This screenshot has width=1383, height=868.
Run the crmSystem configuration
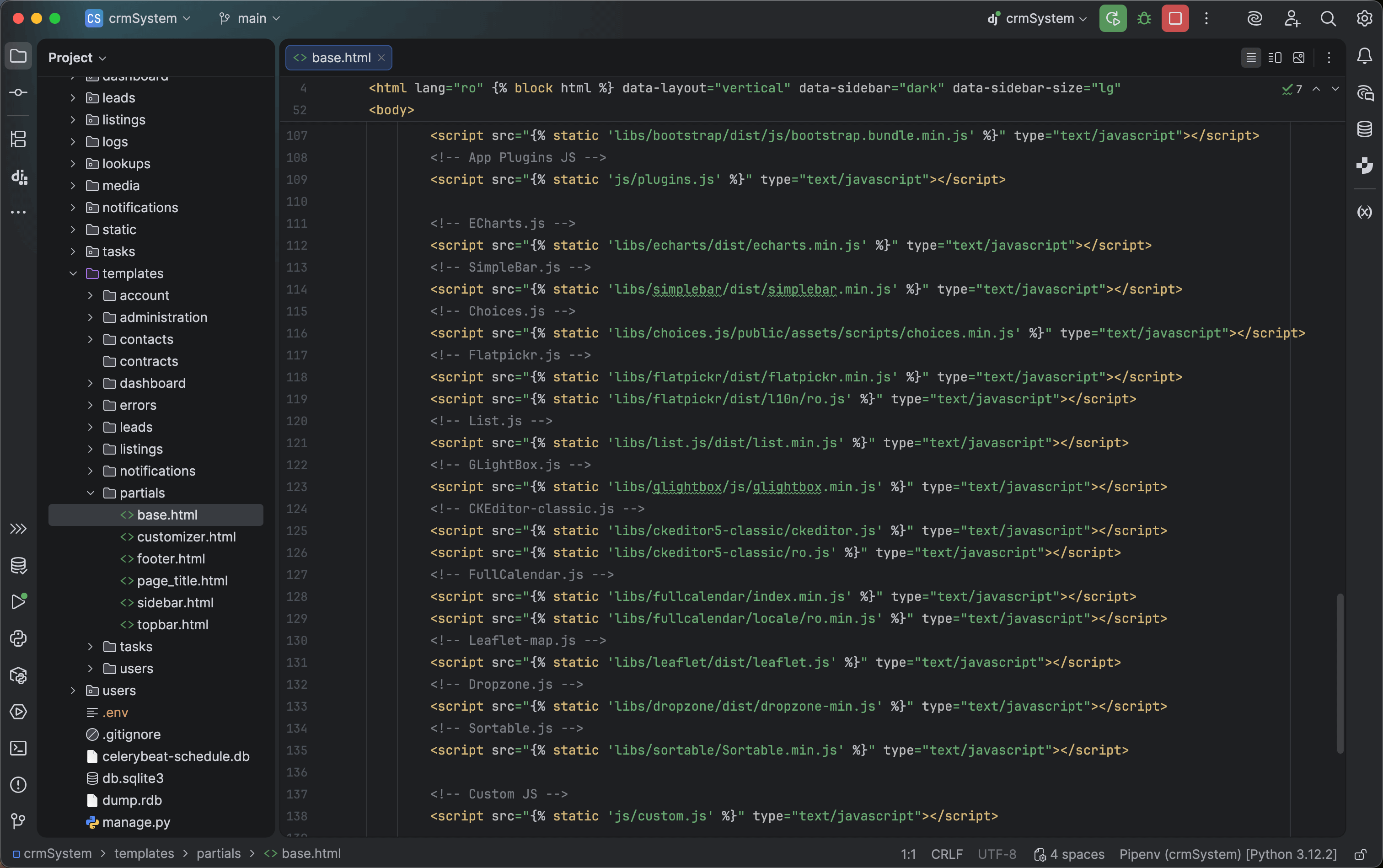(x=1112, y=18)
